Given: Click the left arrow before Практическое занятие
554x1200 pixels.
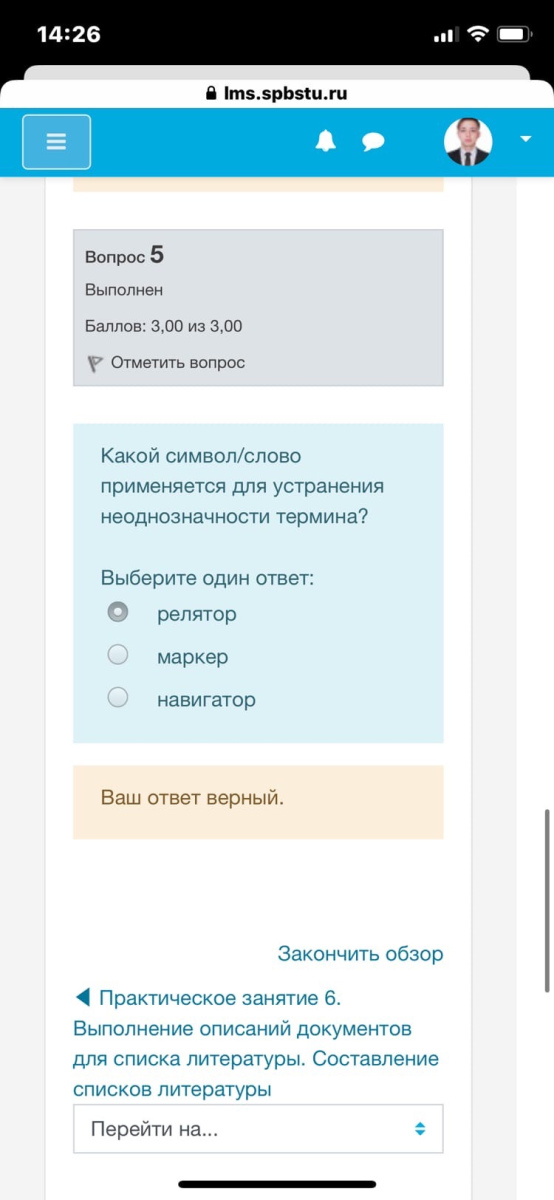Looking at the screenshot, I should [x=83, y=997].
